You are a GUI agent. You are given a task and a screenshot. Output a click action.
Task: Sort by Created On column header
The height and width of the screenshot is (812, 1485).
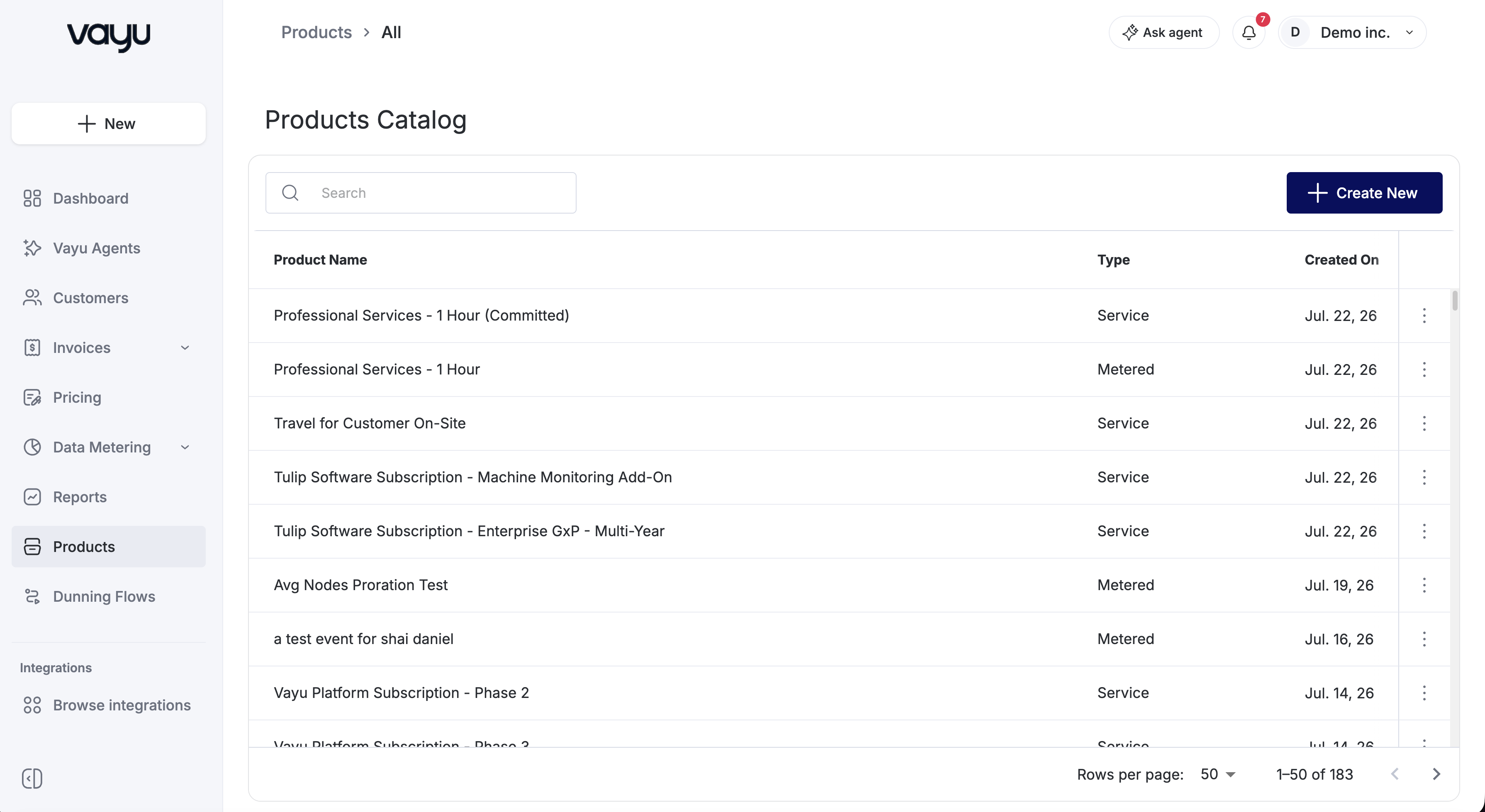pyautogui.click(x=1341, y=259)
